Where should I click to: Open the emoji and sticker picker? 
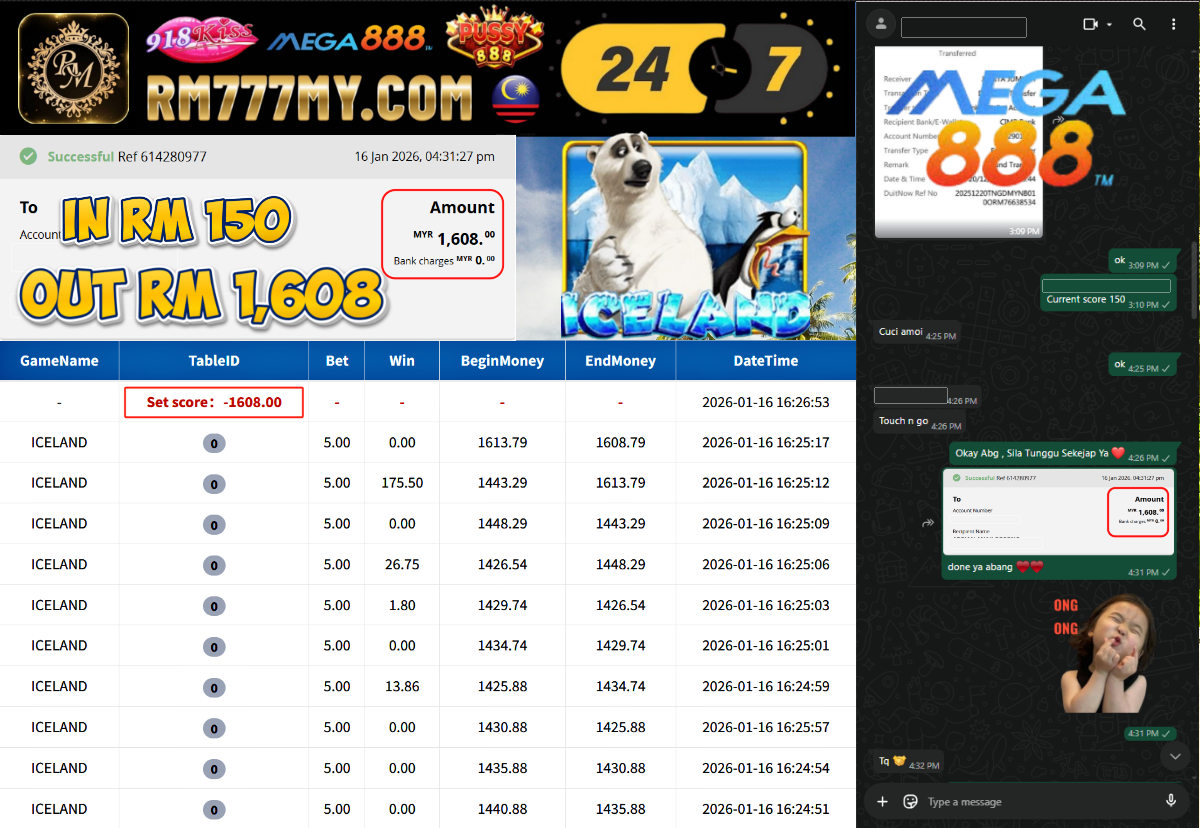tap(910, 801)
